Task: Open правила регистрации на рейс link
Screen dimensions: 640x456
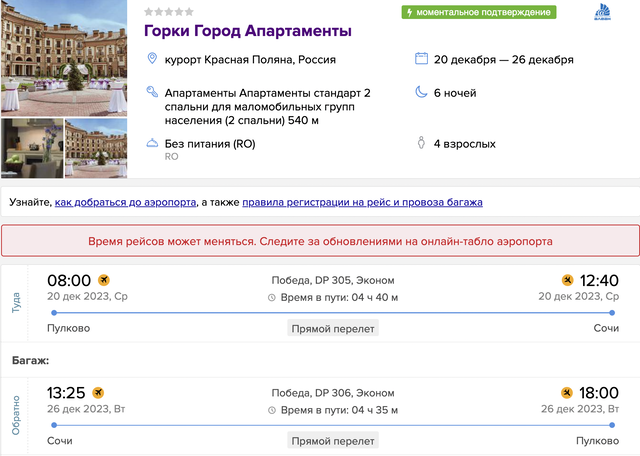Action: 362,202
